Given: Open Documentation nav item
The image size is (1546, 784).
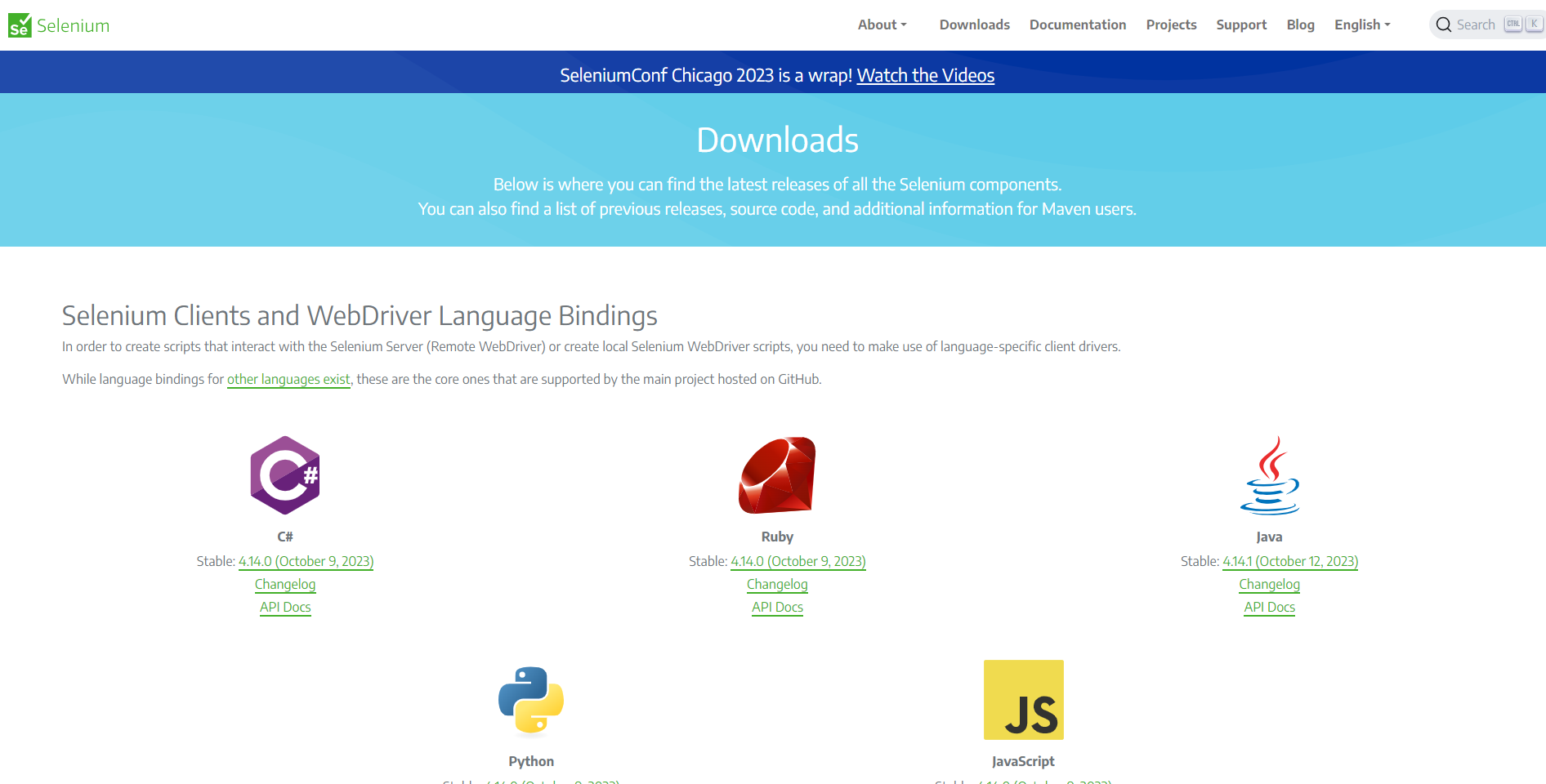Looking at the screenshot, I should [x=1078, y=24].
